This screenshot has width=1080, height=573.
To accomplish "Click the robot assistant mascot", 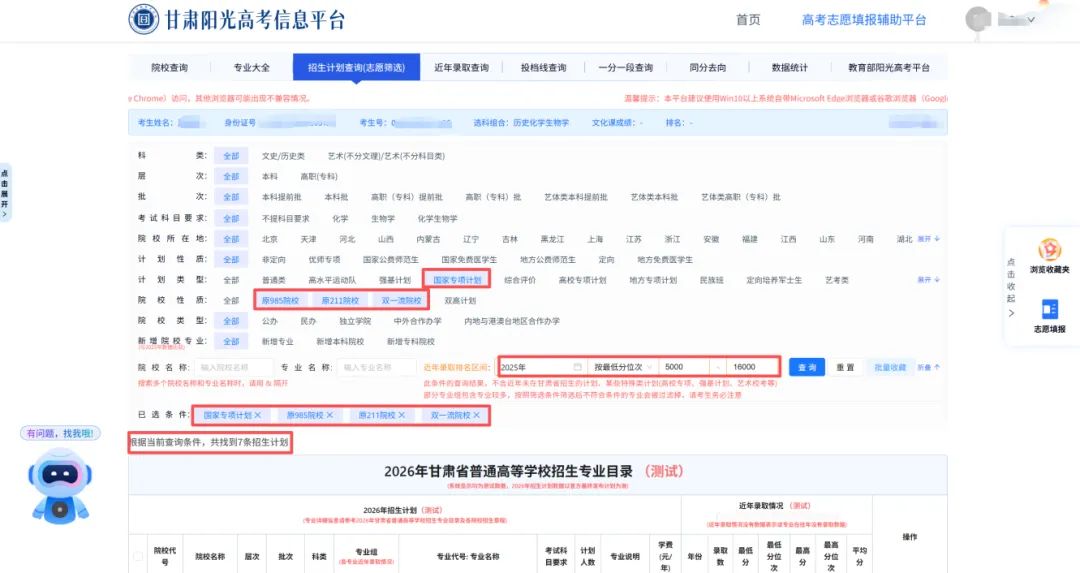I will [x=60, y=486].
